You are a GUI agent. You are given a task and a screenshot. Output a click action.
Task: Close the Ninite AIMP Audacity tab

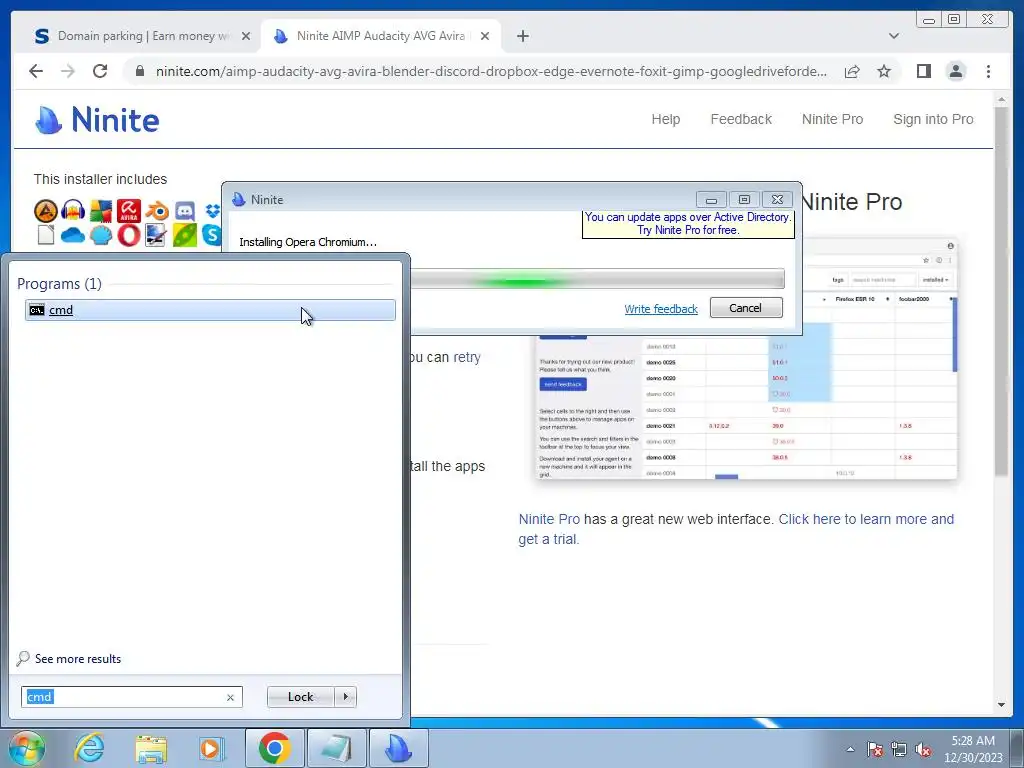click(485, 36)
